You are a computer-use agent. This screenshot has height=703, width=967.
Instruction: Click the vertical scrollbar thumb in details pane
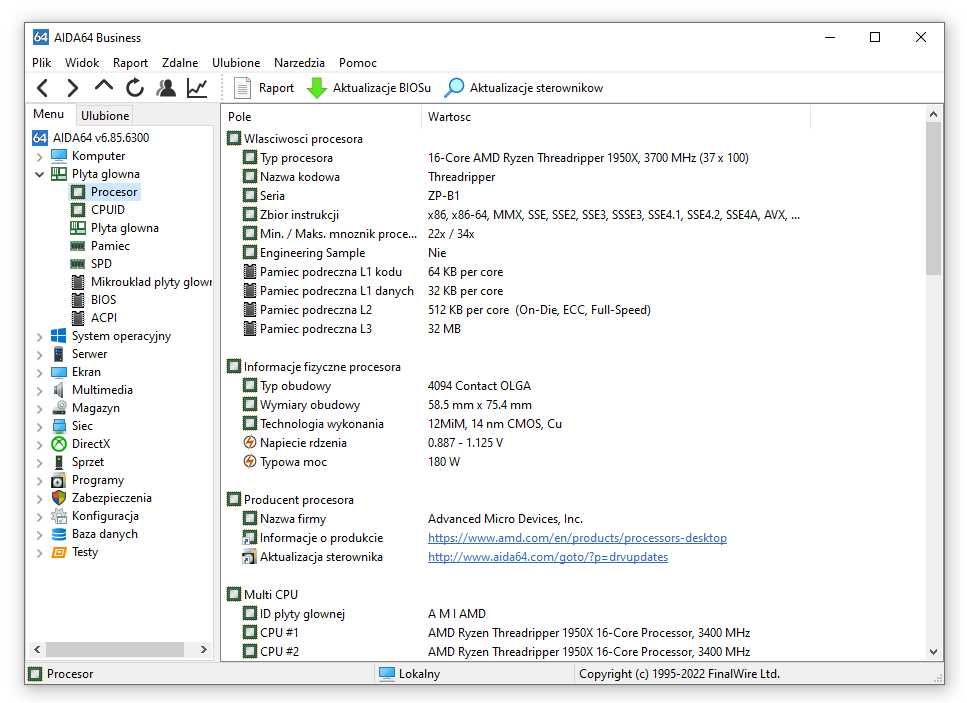point(933,199)
